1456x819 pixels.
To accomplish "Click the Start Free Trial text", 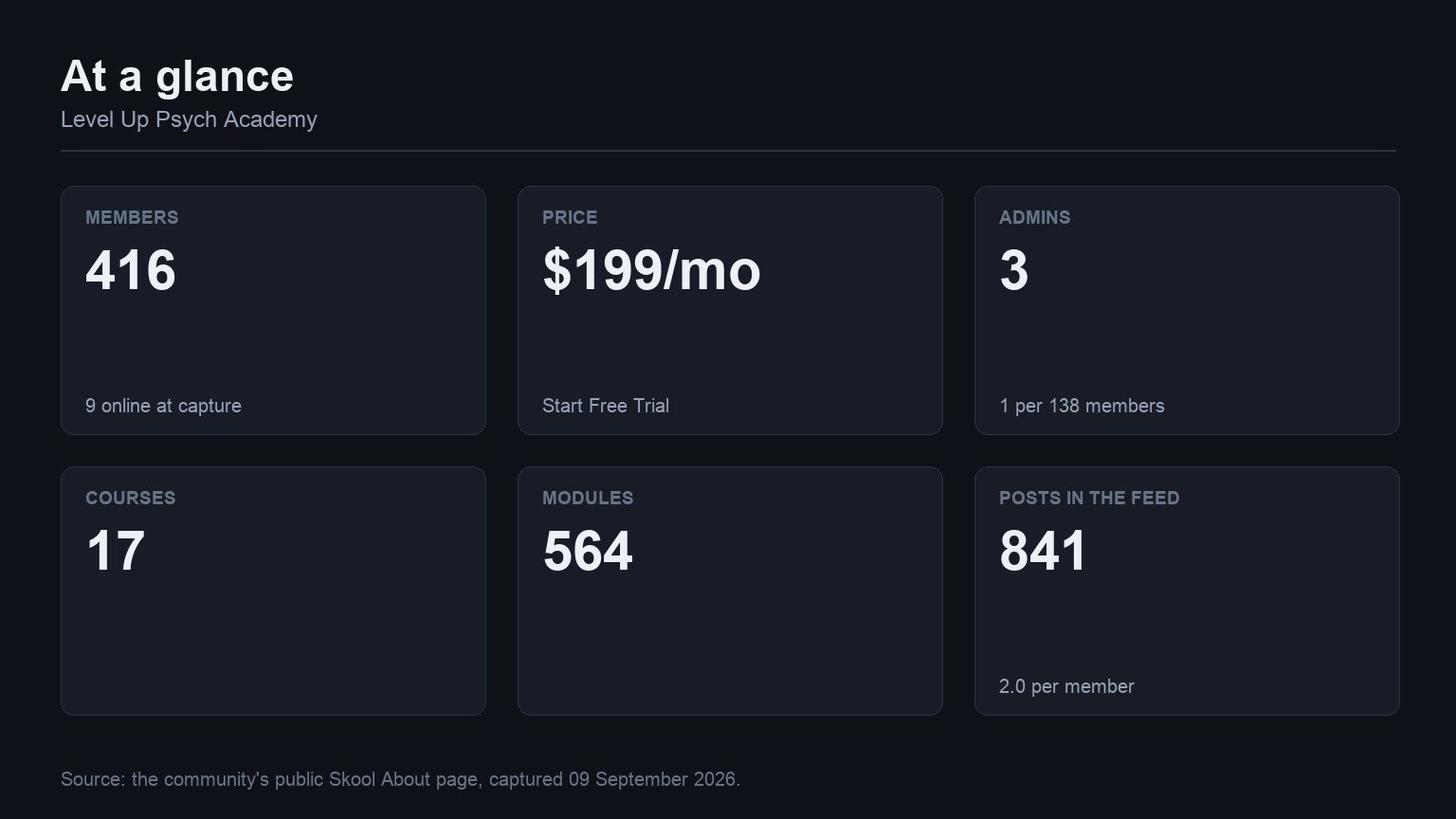I will click(x=606, y=406).
